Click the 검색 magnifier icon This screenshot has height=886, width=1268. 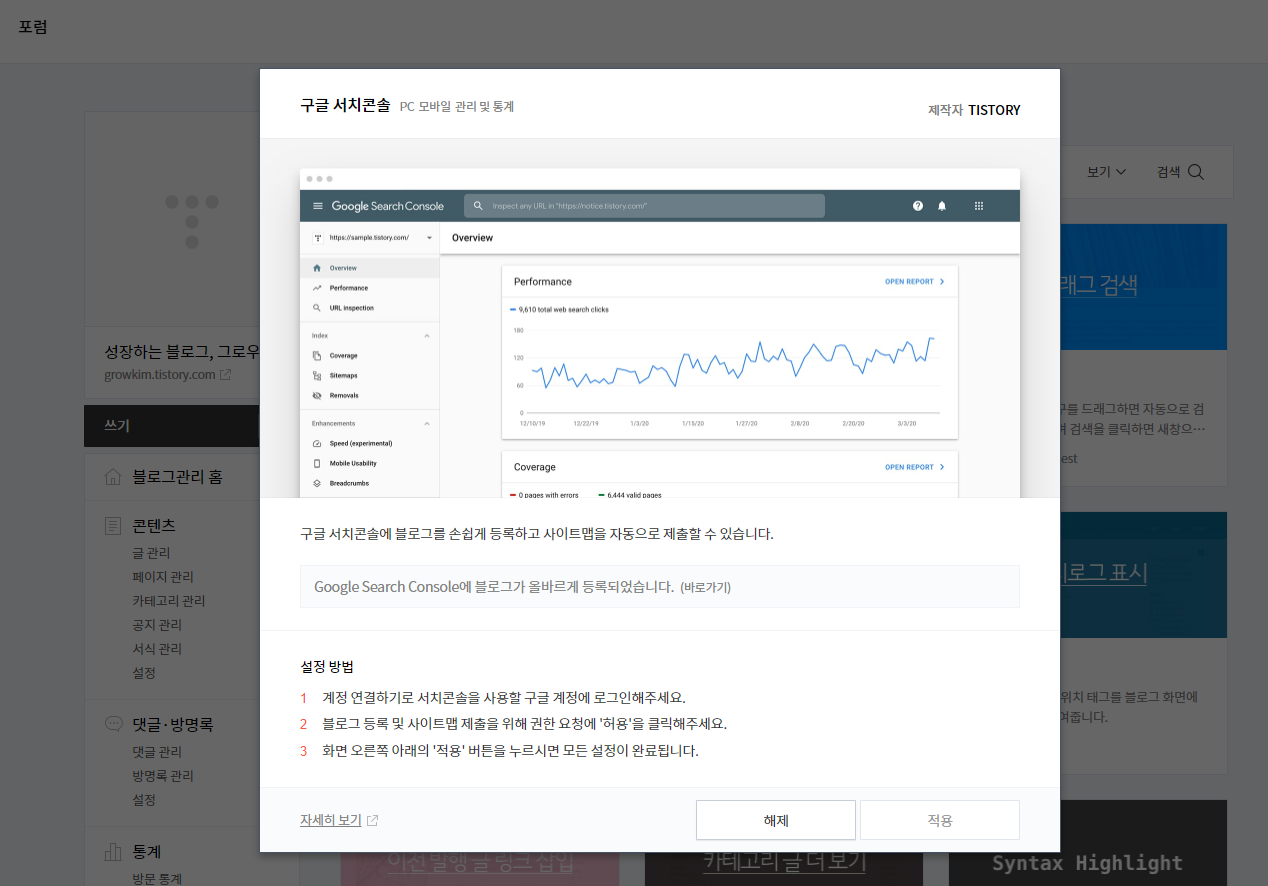click(1195, 172)
